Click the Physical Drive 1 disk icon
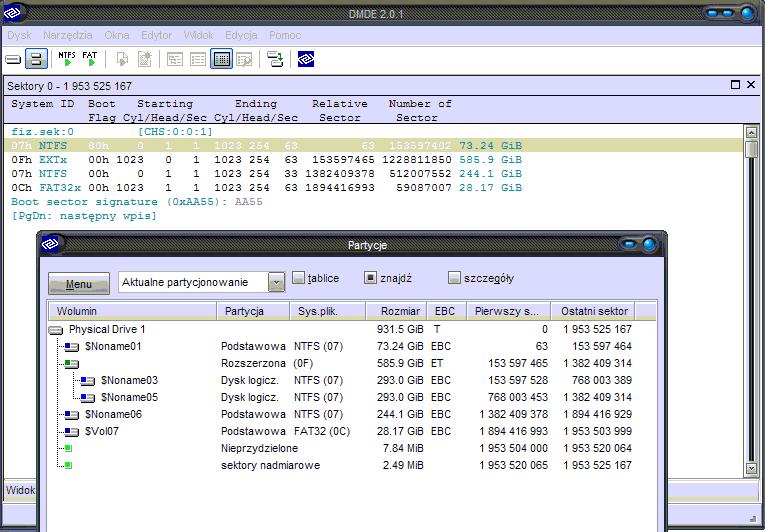The width and height of the screenshot is (765, 532). pos(56,330)
